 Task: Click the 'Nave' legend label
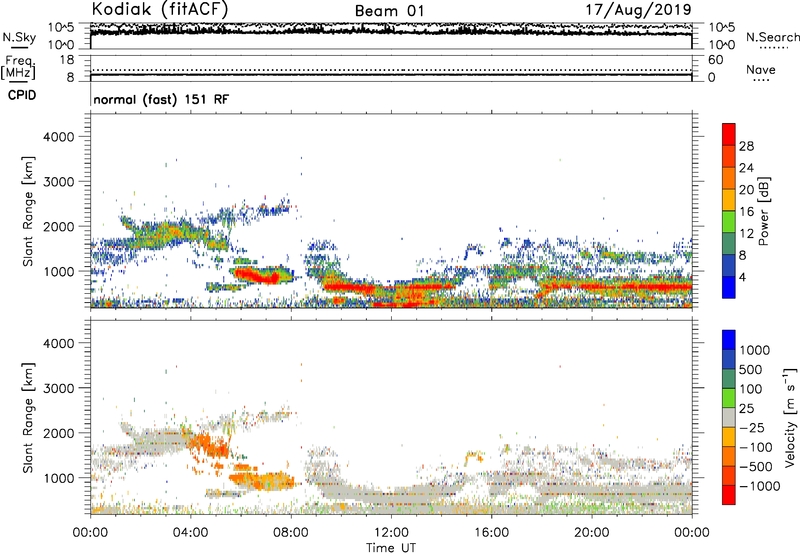tap(761, 69)
